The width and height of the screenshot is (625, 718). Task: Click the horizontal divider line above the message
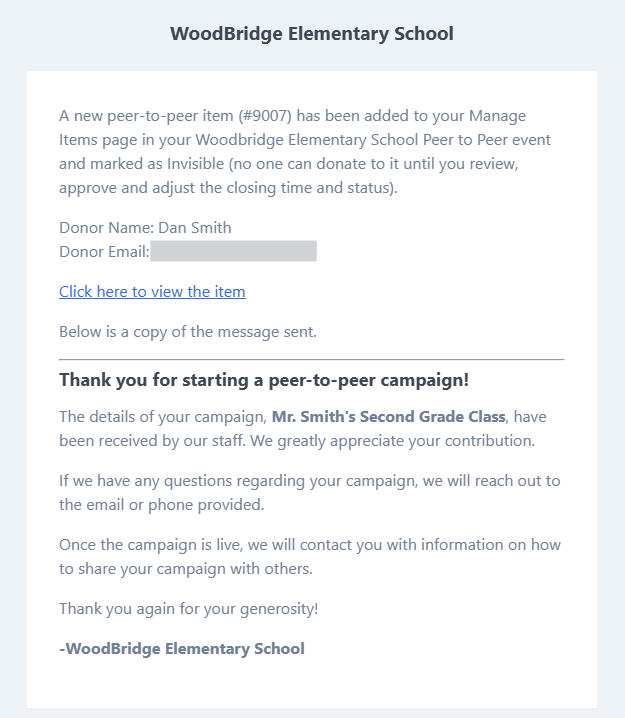[312, 358]
